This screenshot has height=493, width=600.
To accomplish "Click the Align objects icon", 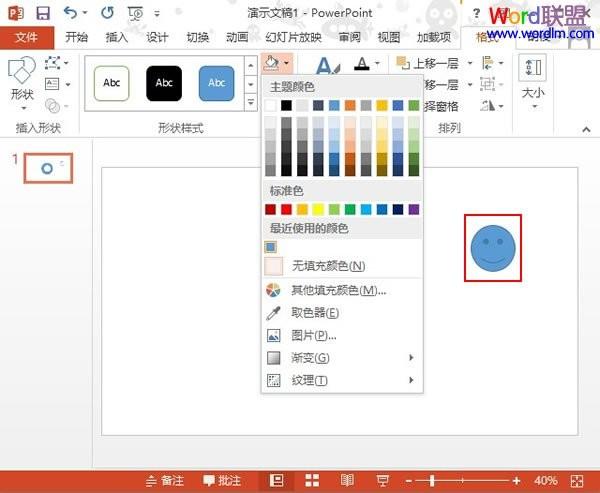I will 488,62.
